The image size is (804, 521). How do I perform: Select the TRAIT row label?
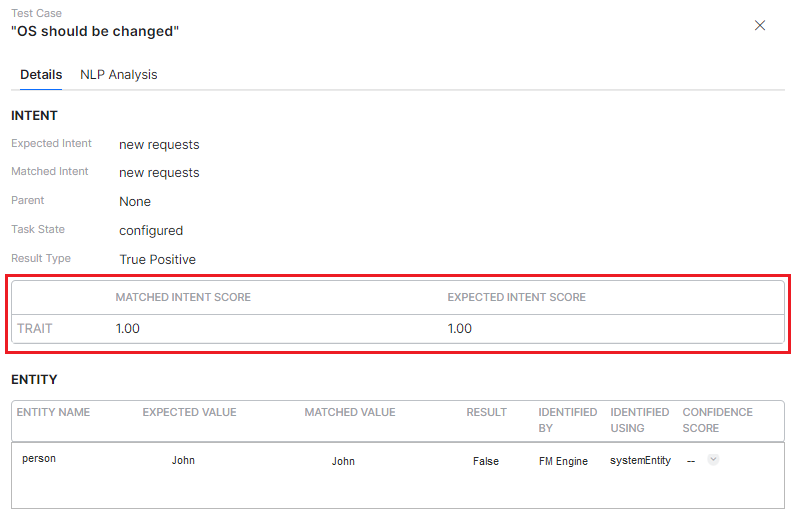(x=35, y=328)
